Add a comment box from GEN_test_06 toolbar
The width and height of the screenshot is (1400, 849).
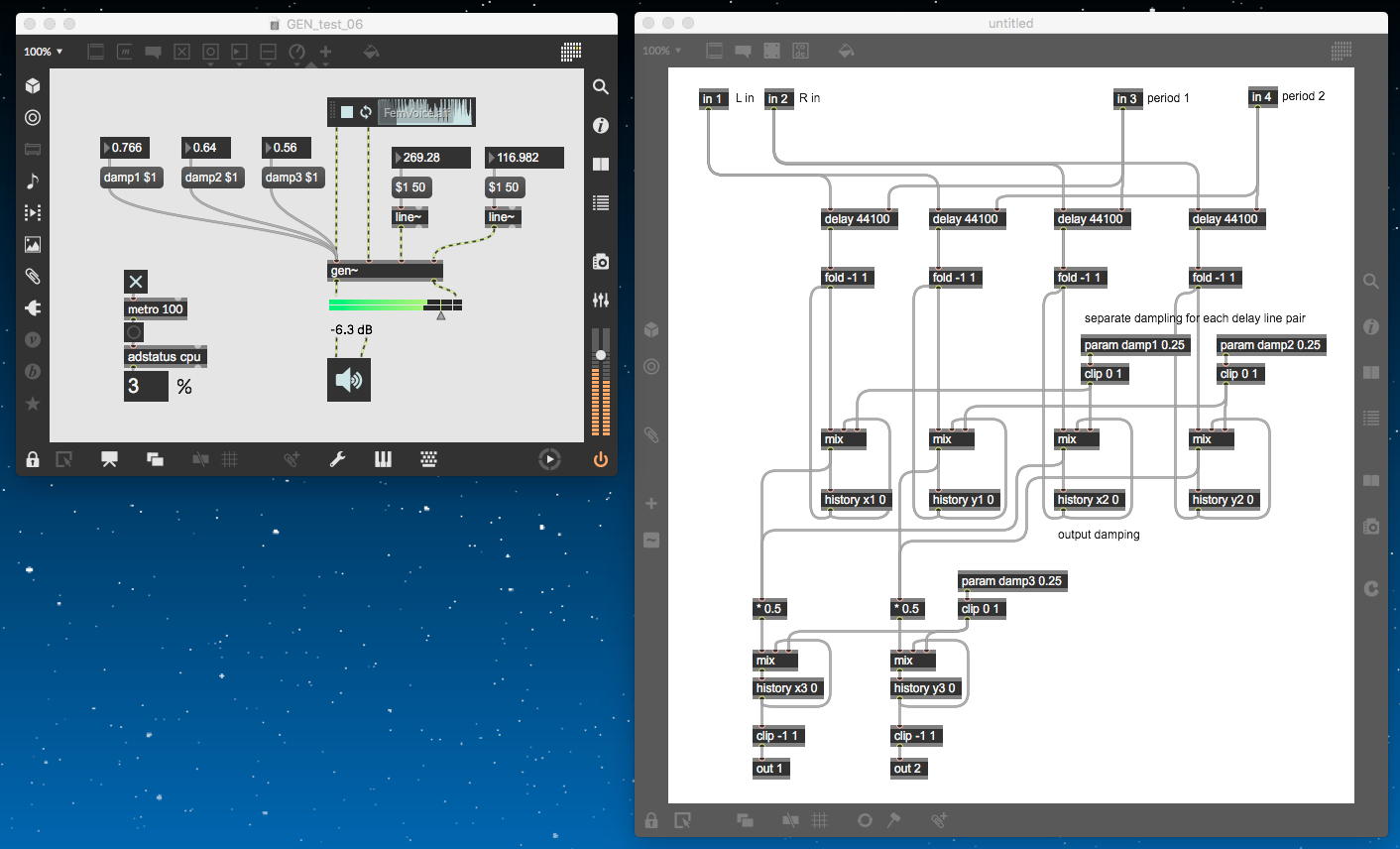point(154,52)
